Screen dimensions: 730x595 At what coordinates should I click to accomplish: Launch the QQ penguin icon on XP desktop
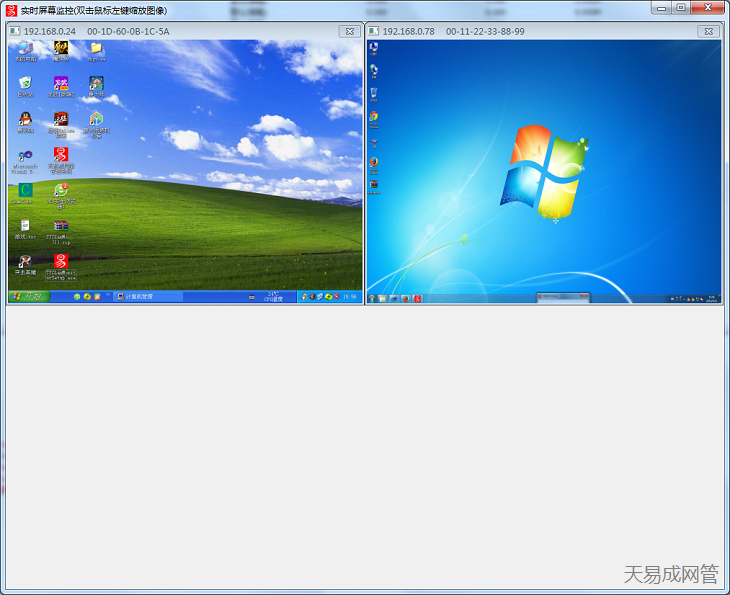pos(25,120)
